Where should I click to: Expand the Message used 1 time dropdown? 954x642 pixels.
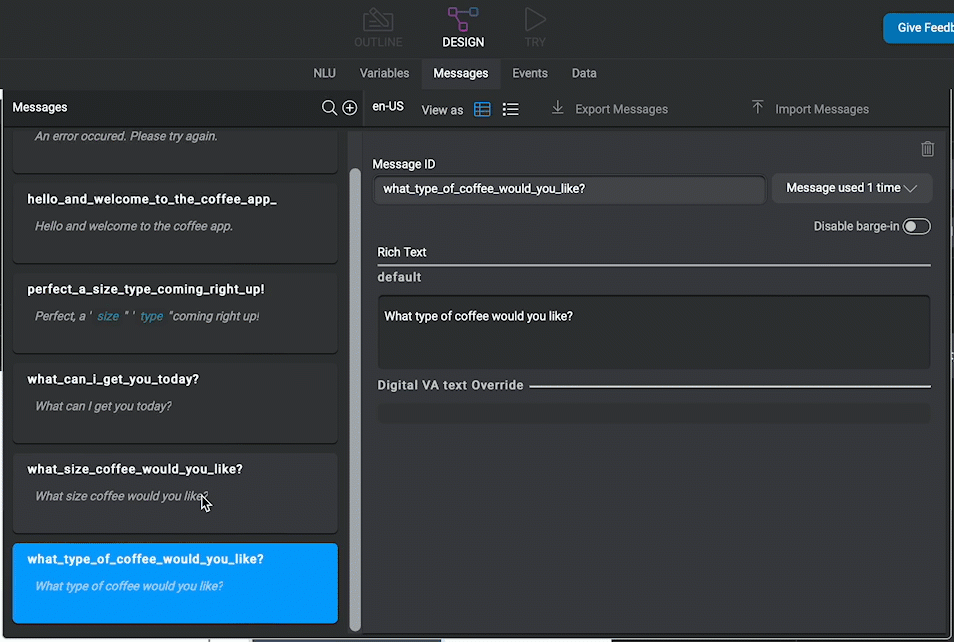pyautogui.click(x=851, y=188)
